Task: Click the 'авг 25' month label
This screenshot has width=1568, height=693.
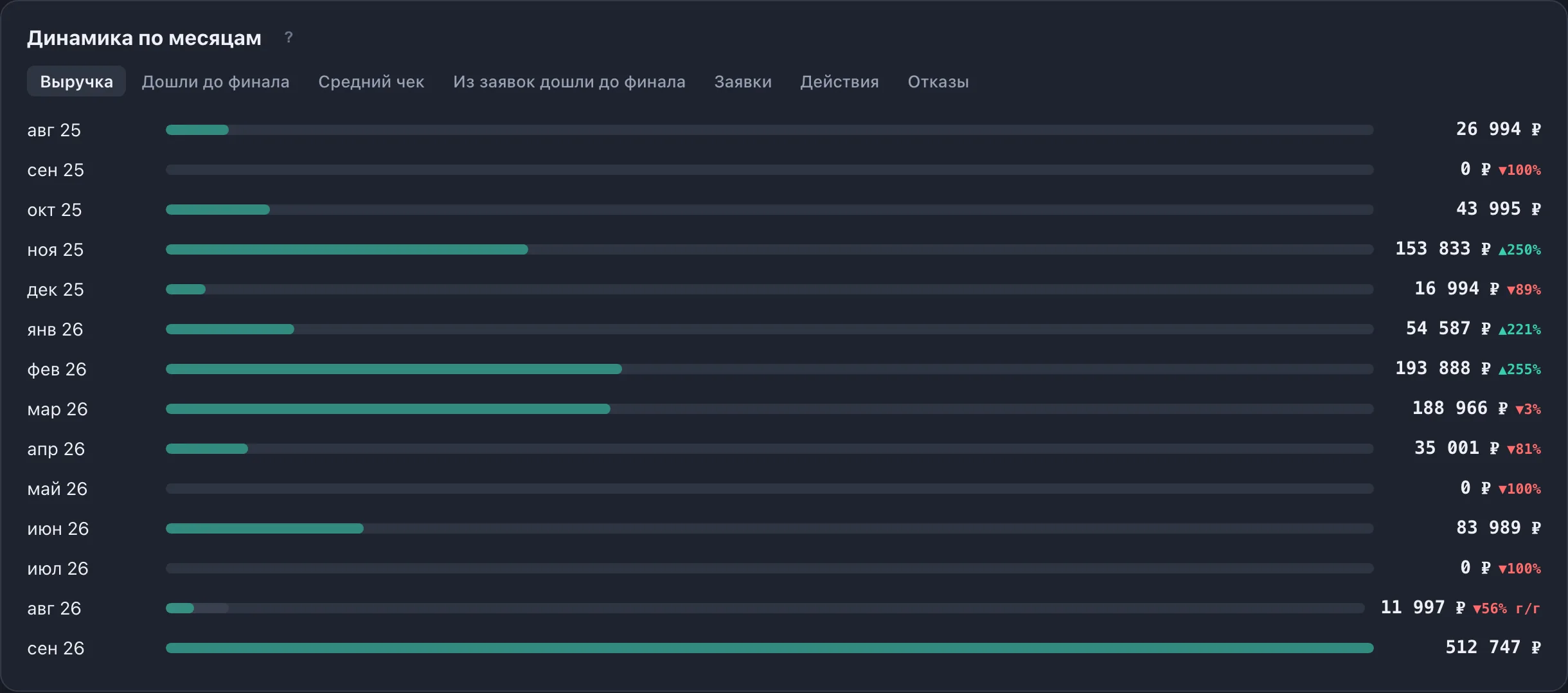Action: pos(54,130)
